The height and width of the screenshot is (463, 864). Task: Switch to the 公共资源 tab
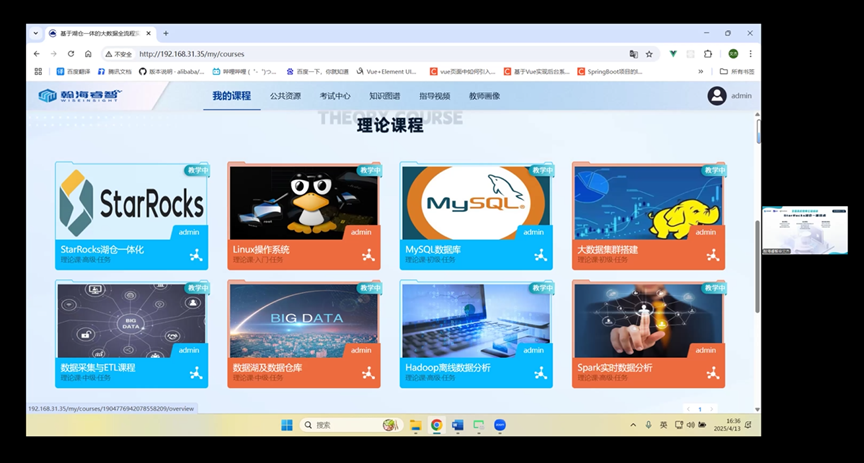(285, 96)
